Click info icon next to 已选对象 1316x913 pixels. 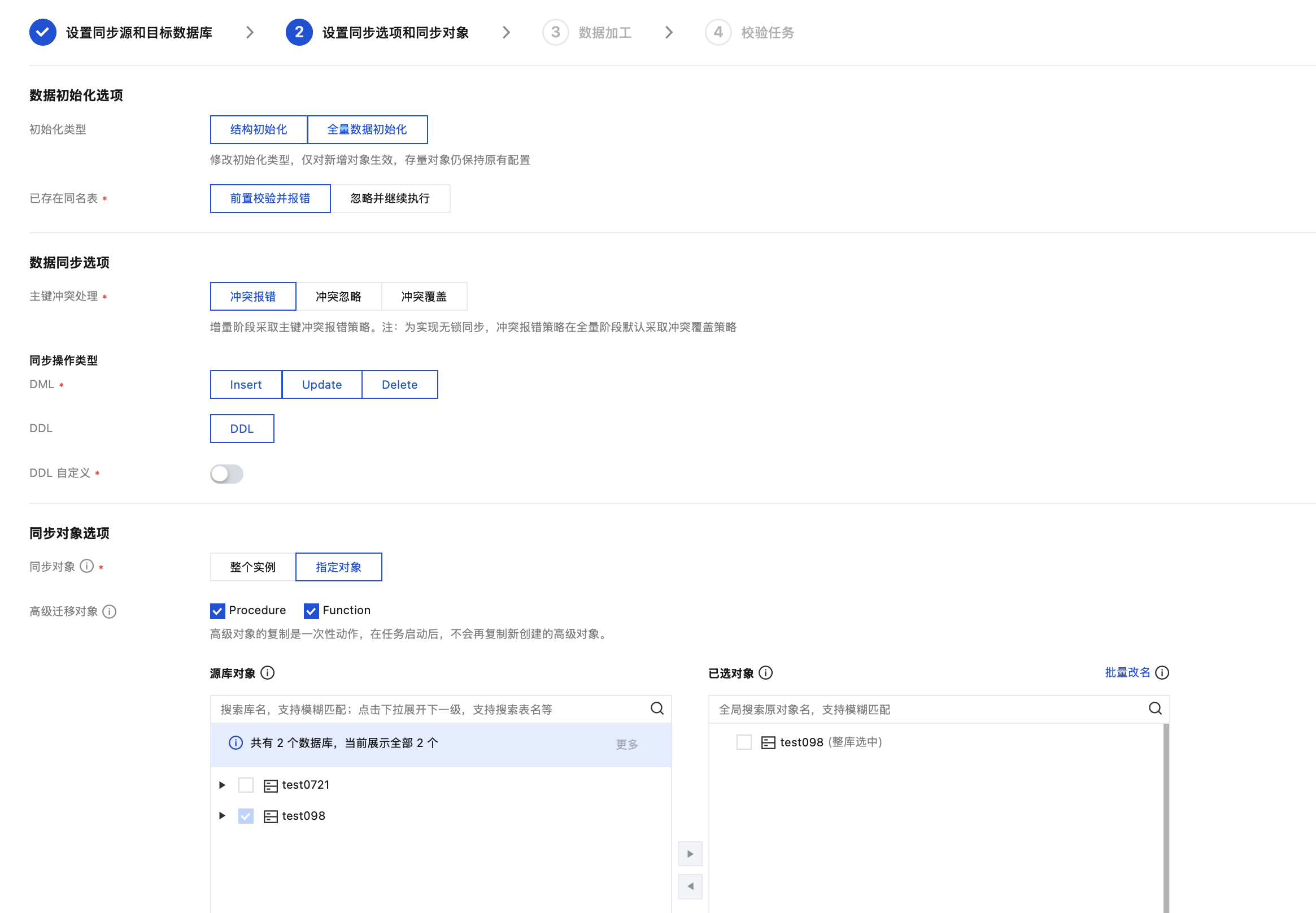[765, 673]
